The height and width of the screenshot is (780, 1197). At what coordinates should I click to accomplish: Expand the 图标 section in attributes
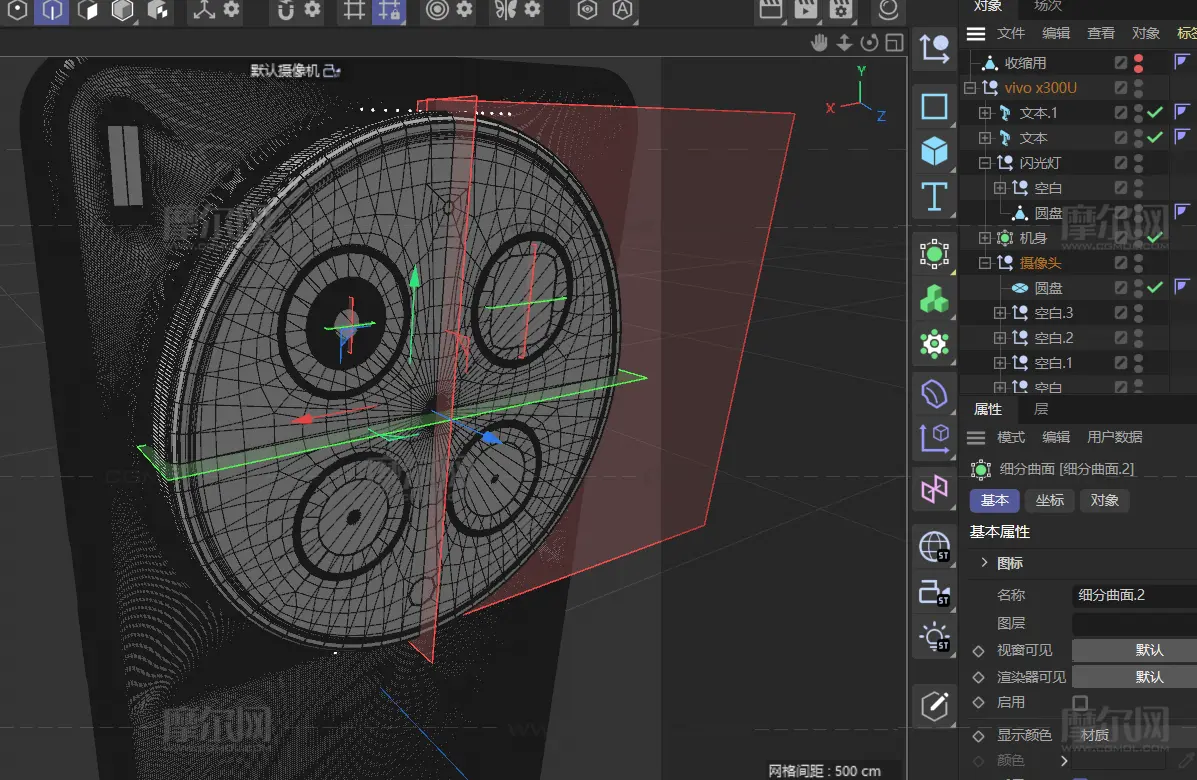(984, 563)
